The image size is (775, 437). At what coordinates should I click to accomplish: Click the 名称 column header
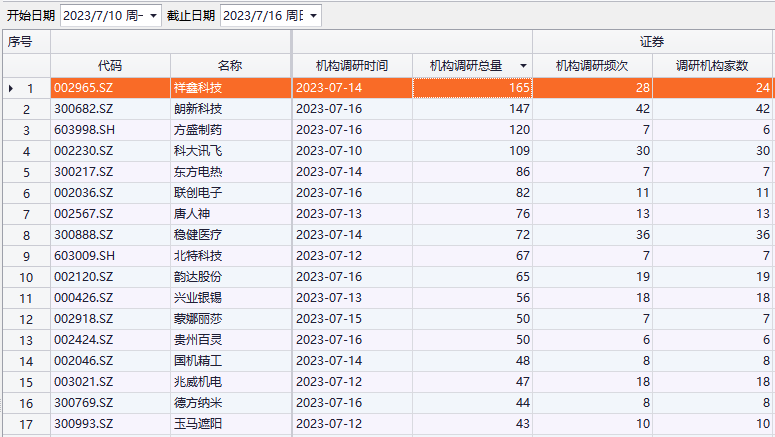(230, 66)
